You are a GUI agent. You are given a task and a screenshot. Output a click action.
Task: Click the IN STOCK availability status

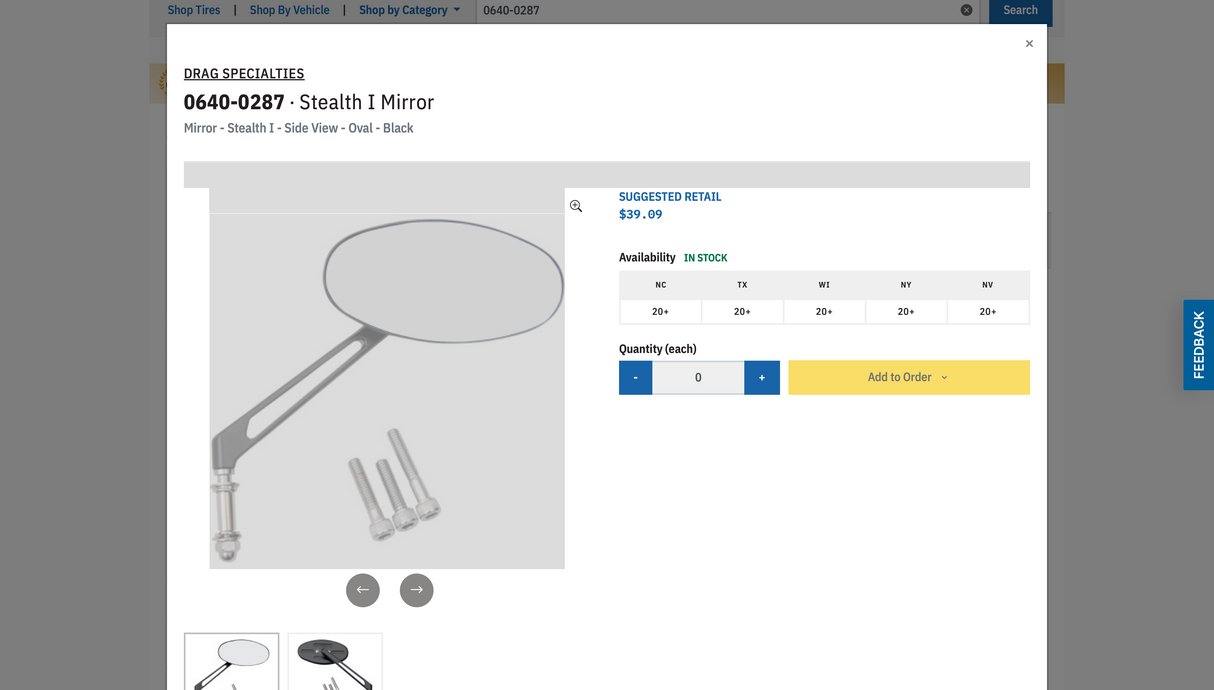pyautogui.click(x=706, y=258)
